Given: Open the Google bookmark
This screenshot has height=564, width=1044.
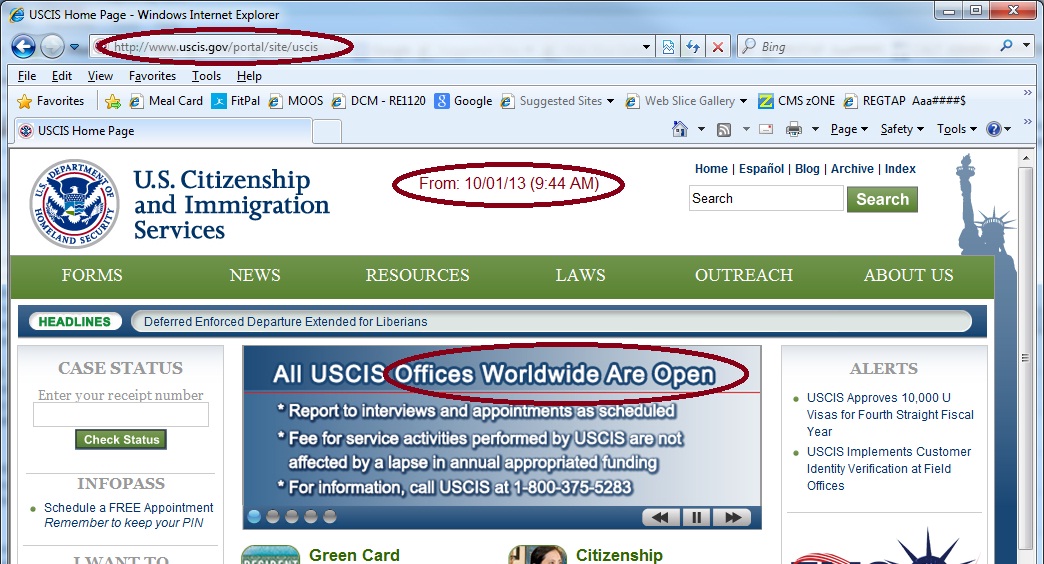Looking at the screenshot, I should point(464,101).
